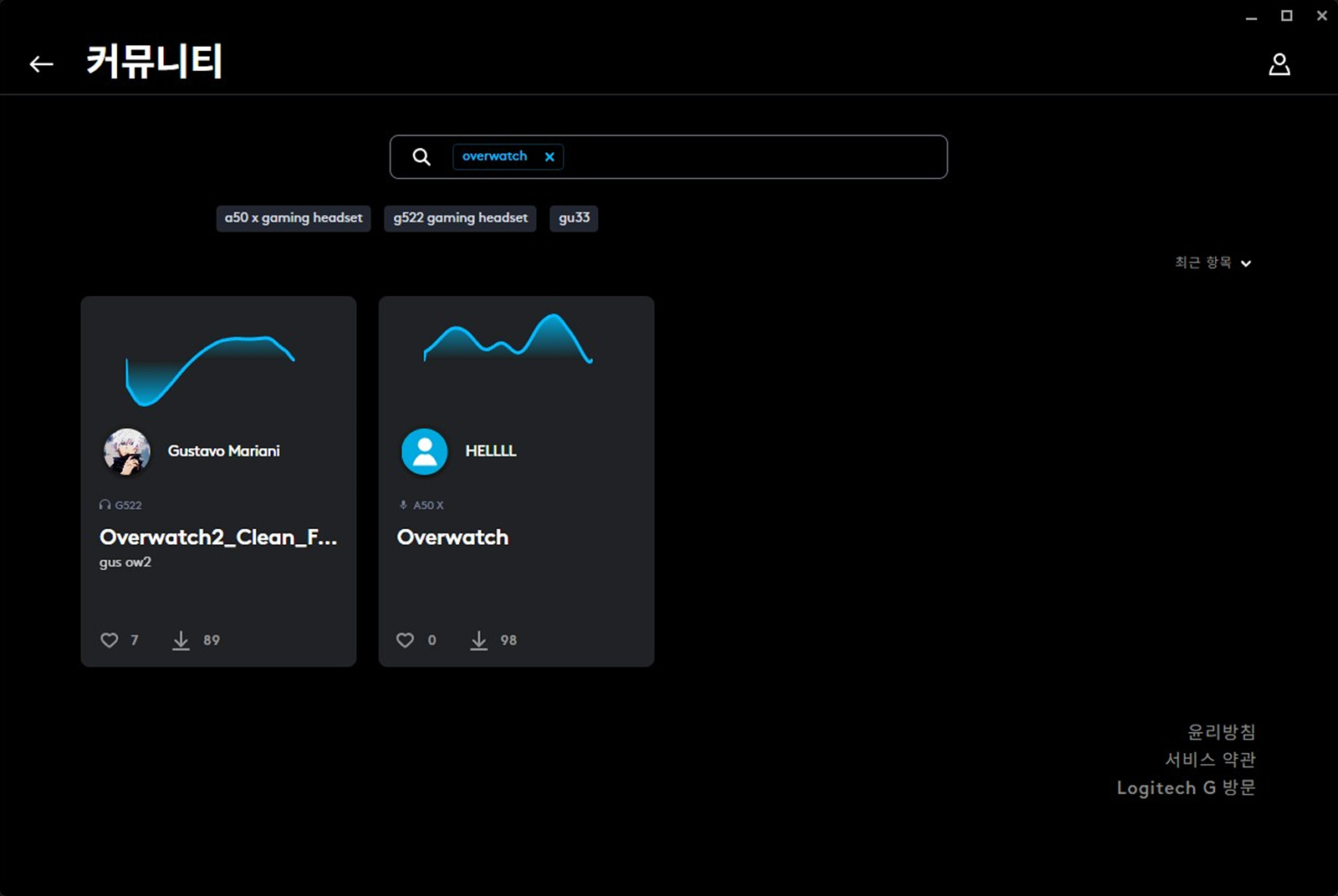The height and width of the screenshot is (896, 1338).
Task: Click the 89 downloads count
Action: click(212, 640)
